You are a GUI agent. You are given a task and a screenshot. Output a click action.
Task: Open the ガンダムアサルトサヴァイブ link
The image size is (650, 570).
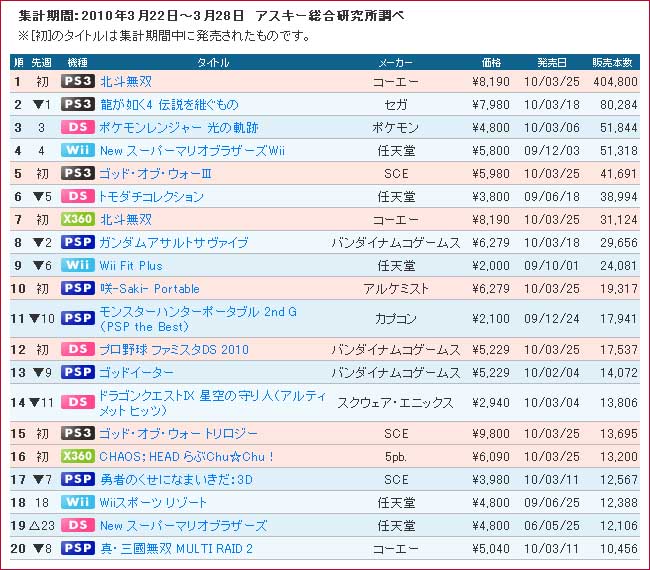[174, 243]
